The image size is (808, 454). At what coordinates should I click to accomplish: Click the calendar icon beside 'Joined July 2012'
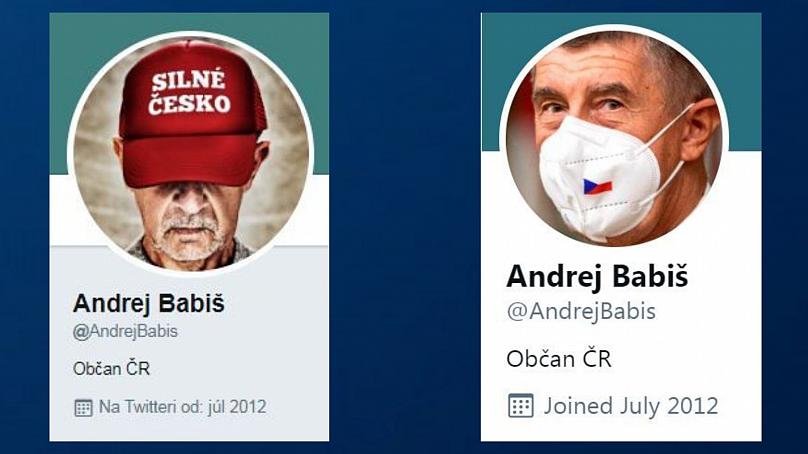pos(520,405)
